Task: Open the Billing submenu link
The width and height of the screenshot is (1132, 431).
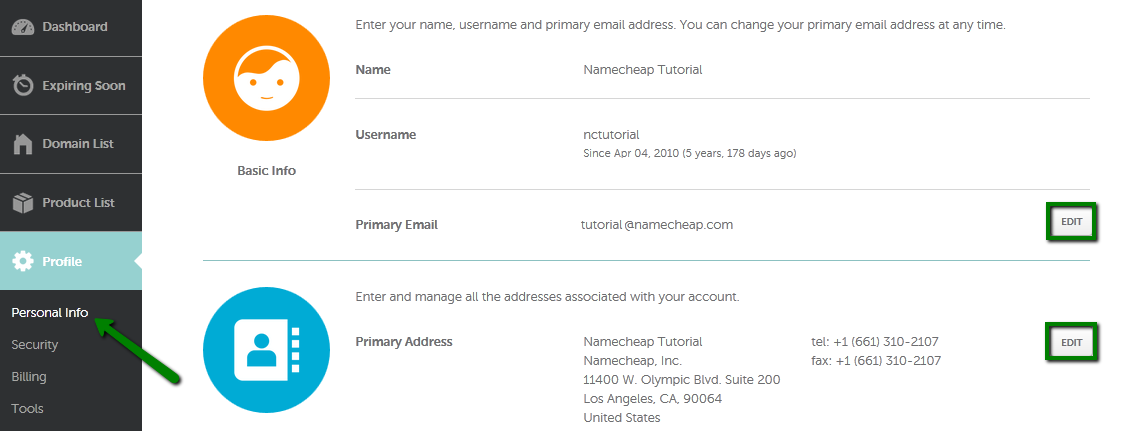Action: (x=29, y=377)
